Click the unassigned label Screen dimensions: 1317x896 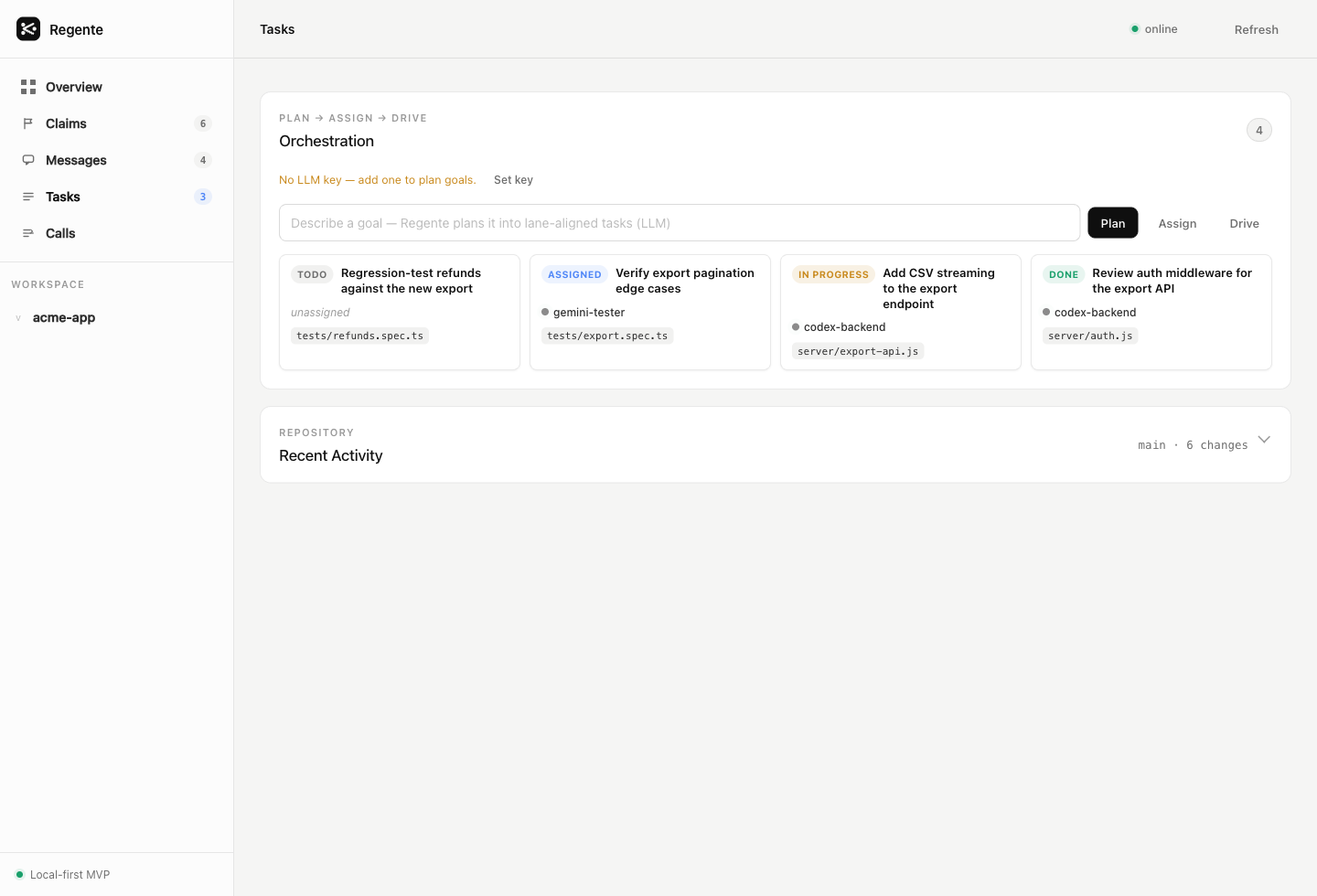coord(320,312)
